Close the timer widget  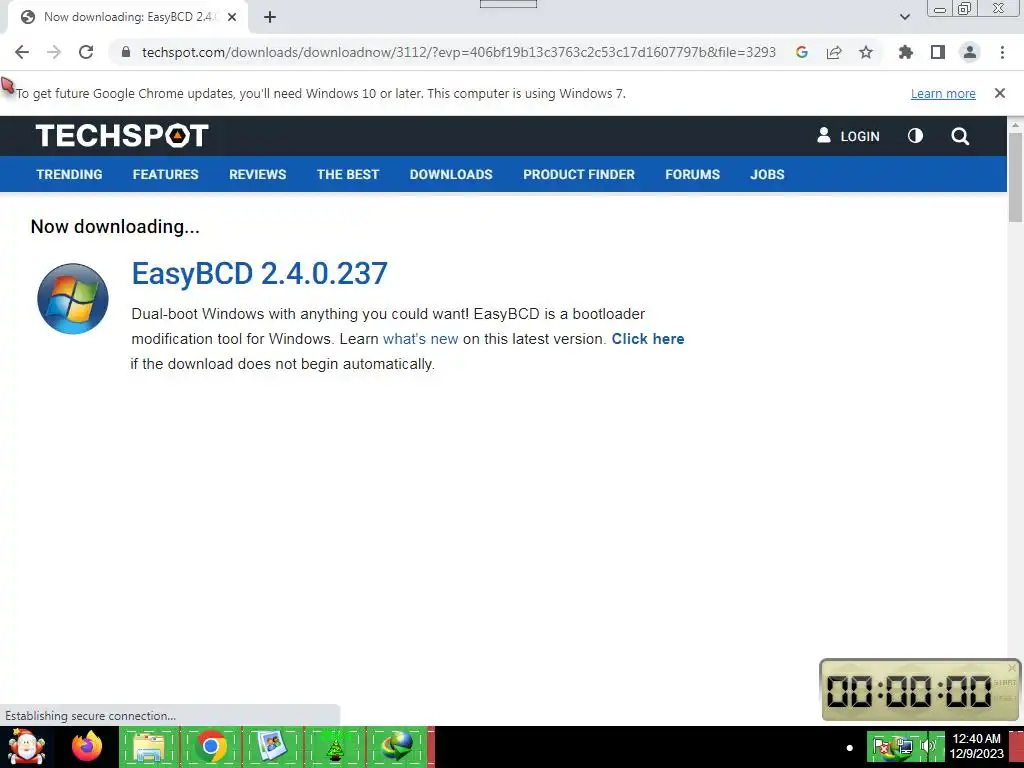pos(1012,667)
